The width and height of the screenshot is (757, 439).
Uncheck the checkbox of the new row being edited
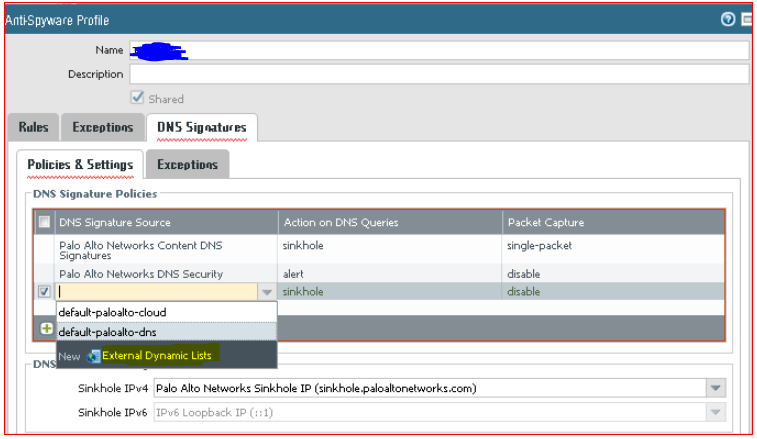click(x=44, y=292)
